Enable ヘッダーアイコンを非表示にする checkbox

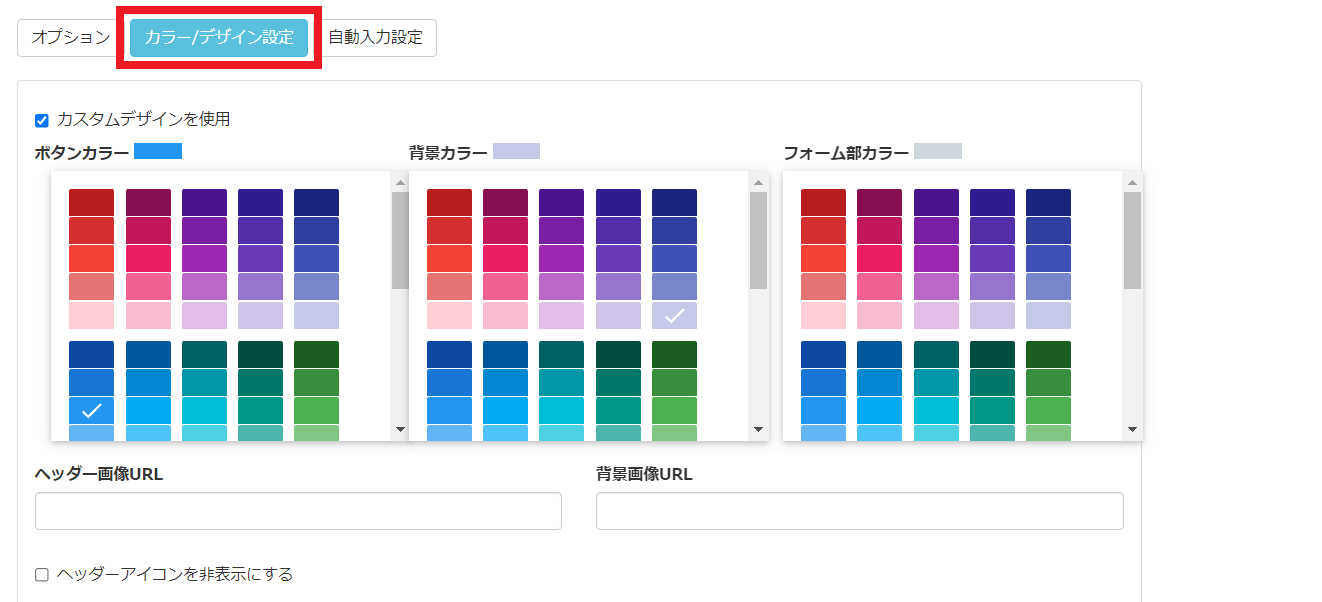(42, 575)
